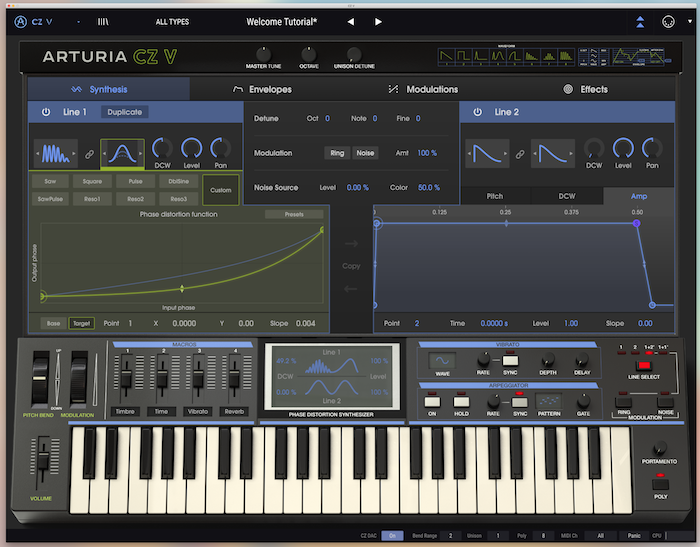Open Line 2 Pitch envelope tab
This screenshot has height=547, width=700.
click(495, 196)
